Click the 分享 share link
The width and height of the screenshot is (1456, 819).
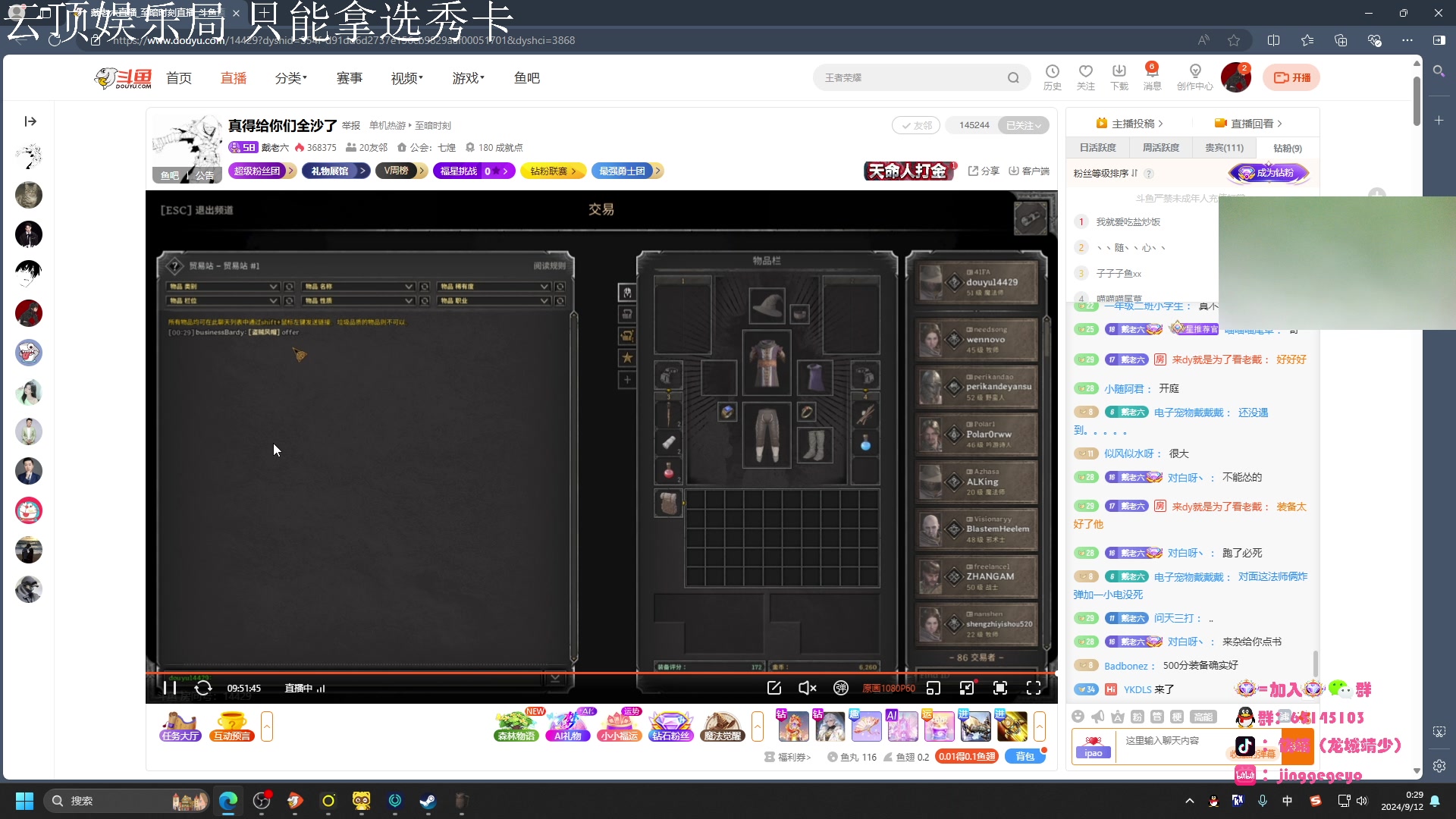[984, 171]
